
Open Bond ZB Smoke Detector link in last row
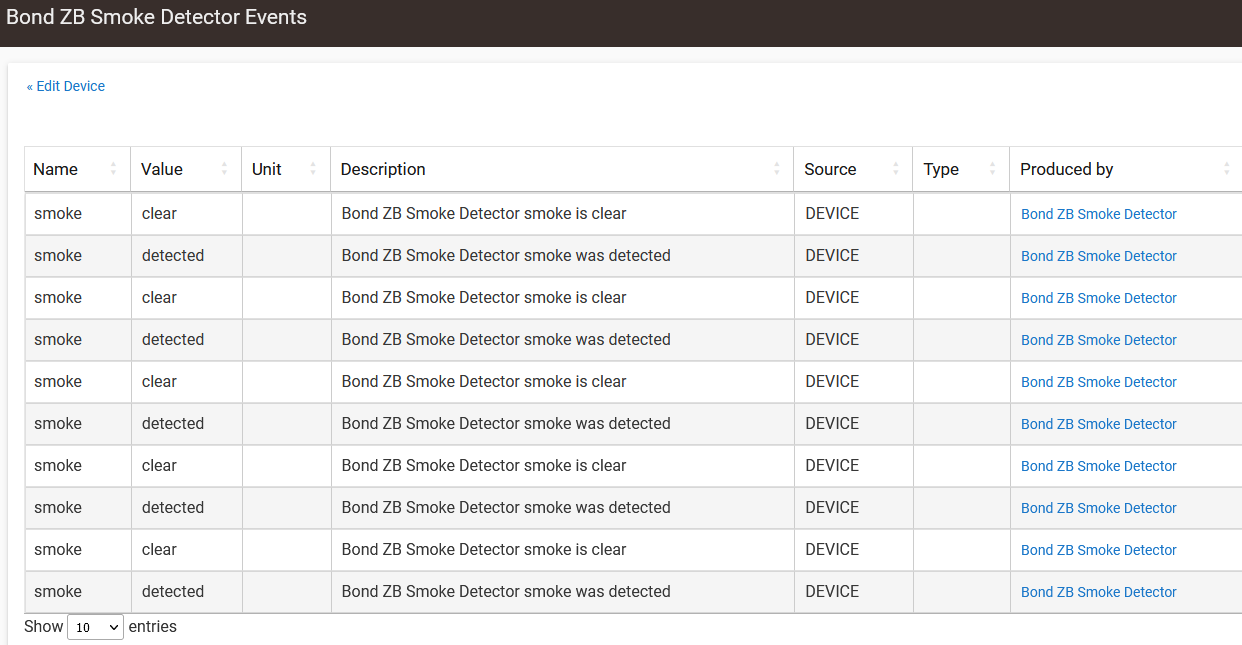1098,592
